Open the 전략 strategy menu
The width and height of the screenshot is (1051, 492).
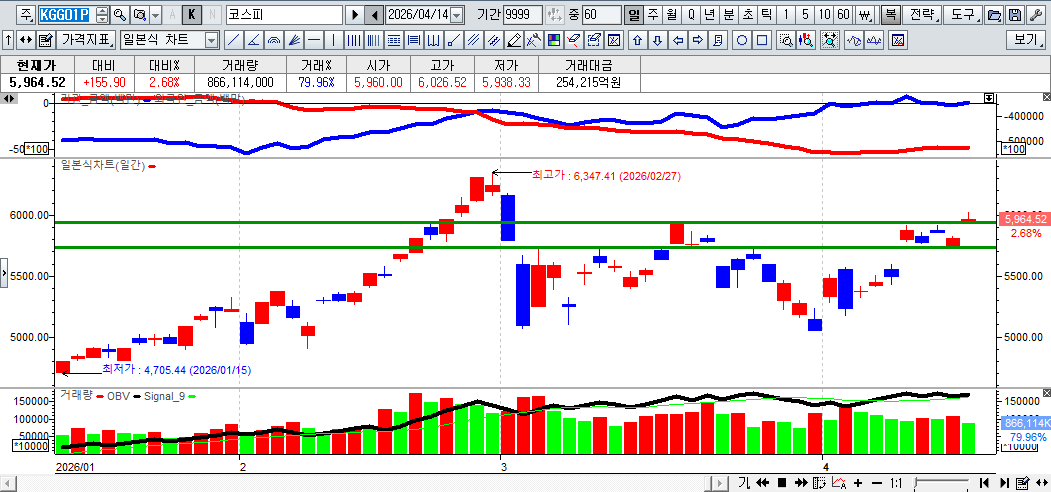925,15
